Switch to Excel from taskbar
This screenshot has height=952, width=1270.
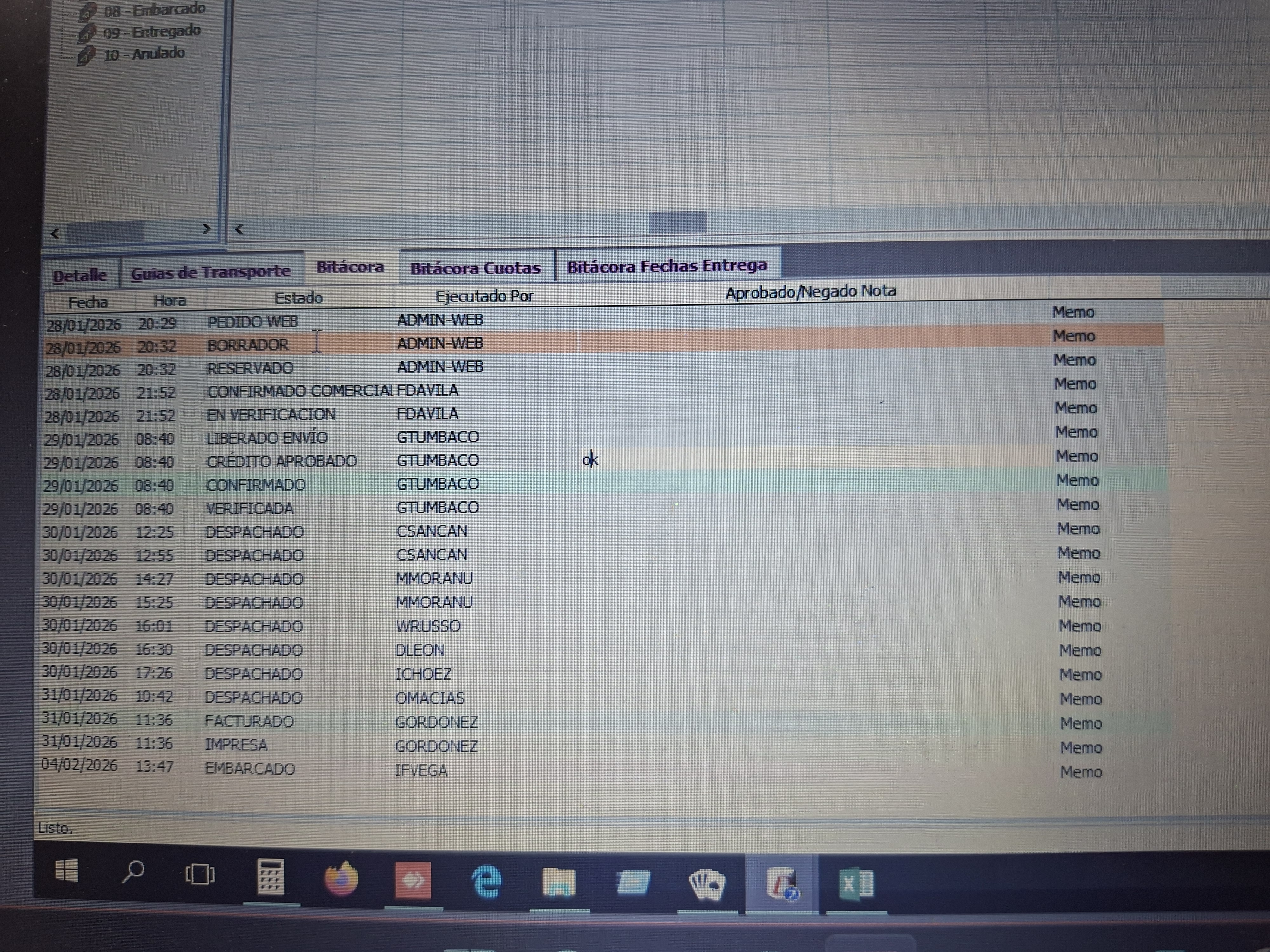(856, 884)
